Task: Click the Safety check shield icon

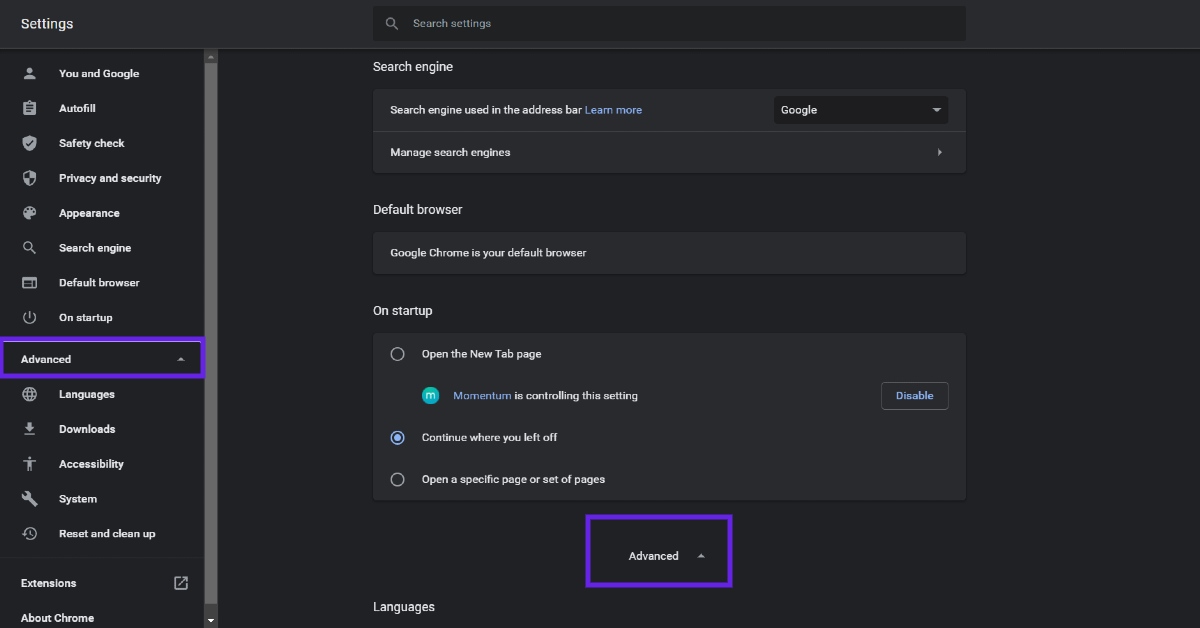Action: click(29, 143)
